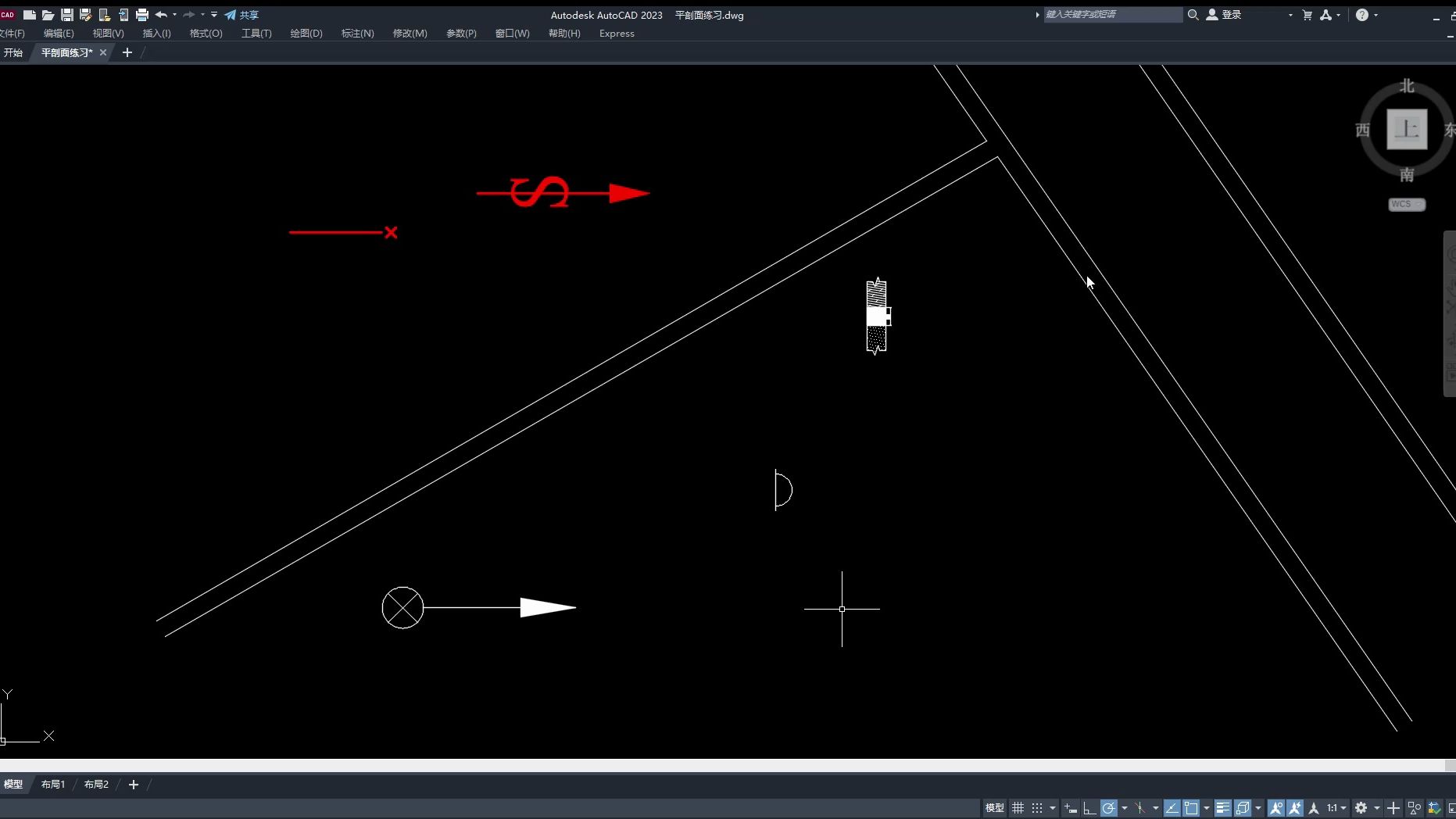
Task: Open the 格式(O) menu
Action: [206, 34]
